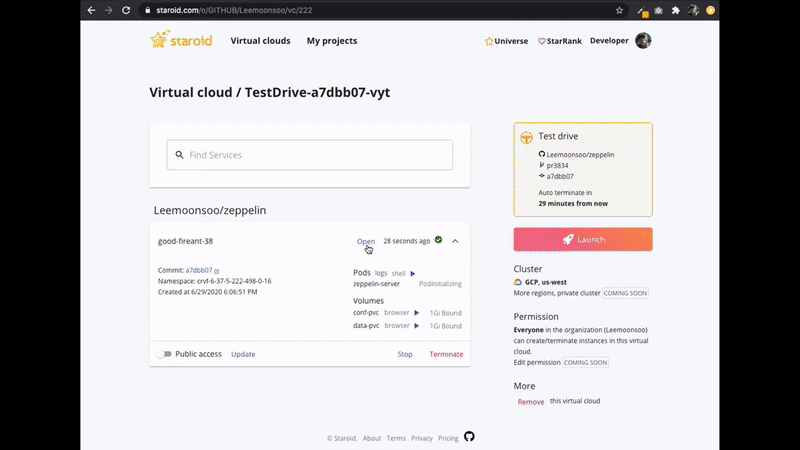
Task: Click the Open link for good-fireant-38
Action: point(366,241)
